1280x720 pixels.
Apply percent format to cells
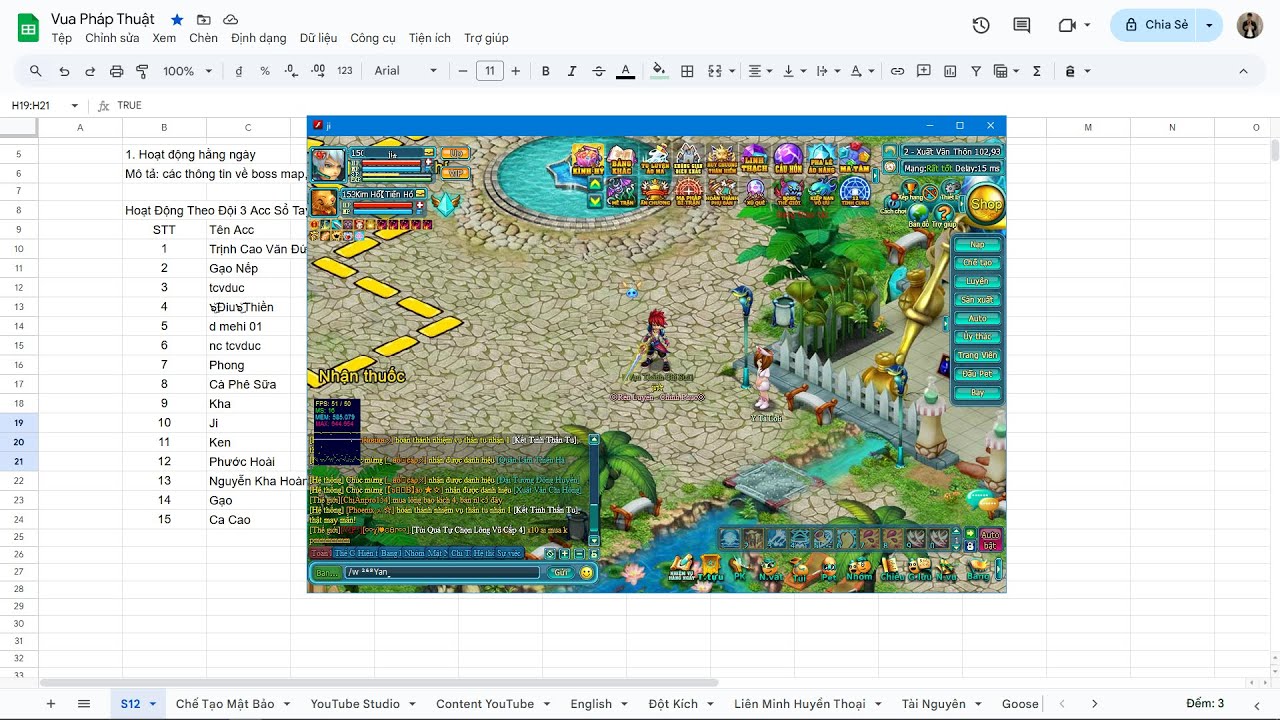[x=265, y=71]
